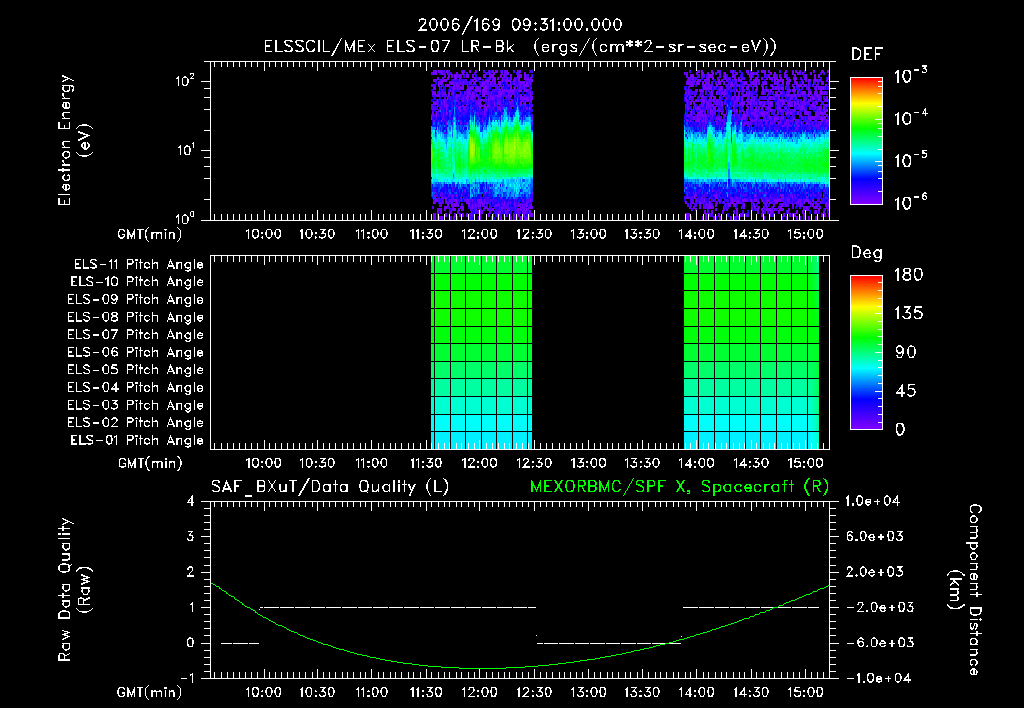Screen dimensions: 1024x708
Task: Click the second electron spectrogram data block starting 14:00
Action: (756, 144)
